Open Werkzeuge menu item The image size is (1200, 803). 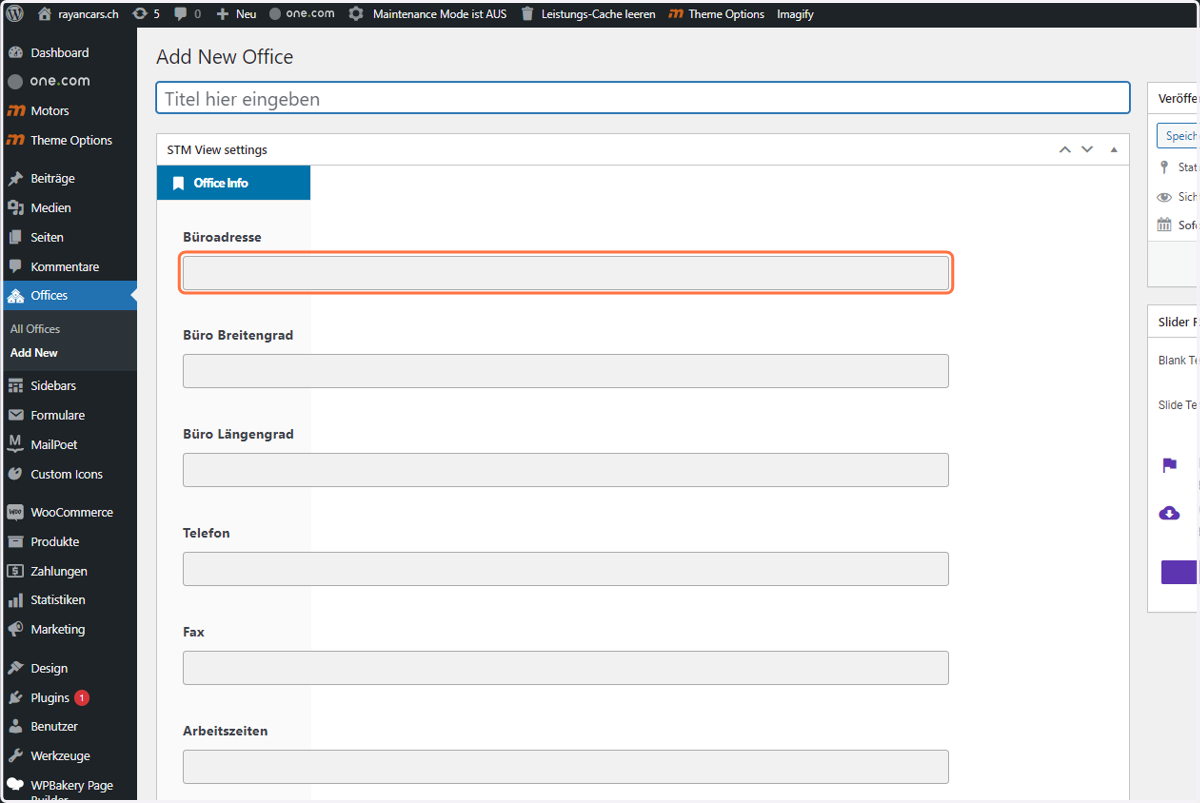(x=68, y=756)
